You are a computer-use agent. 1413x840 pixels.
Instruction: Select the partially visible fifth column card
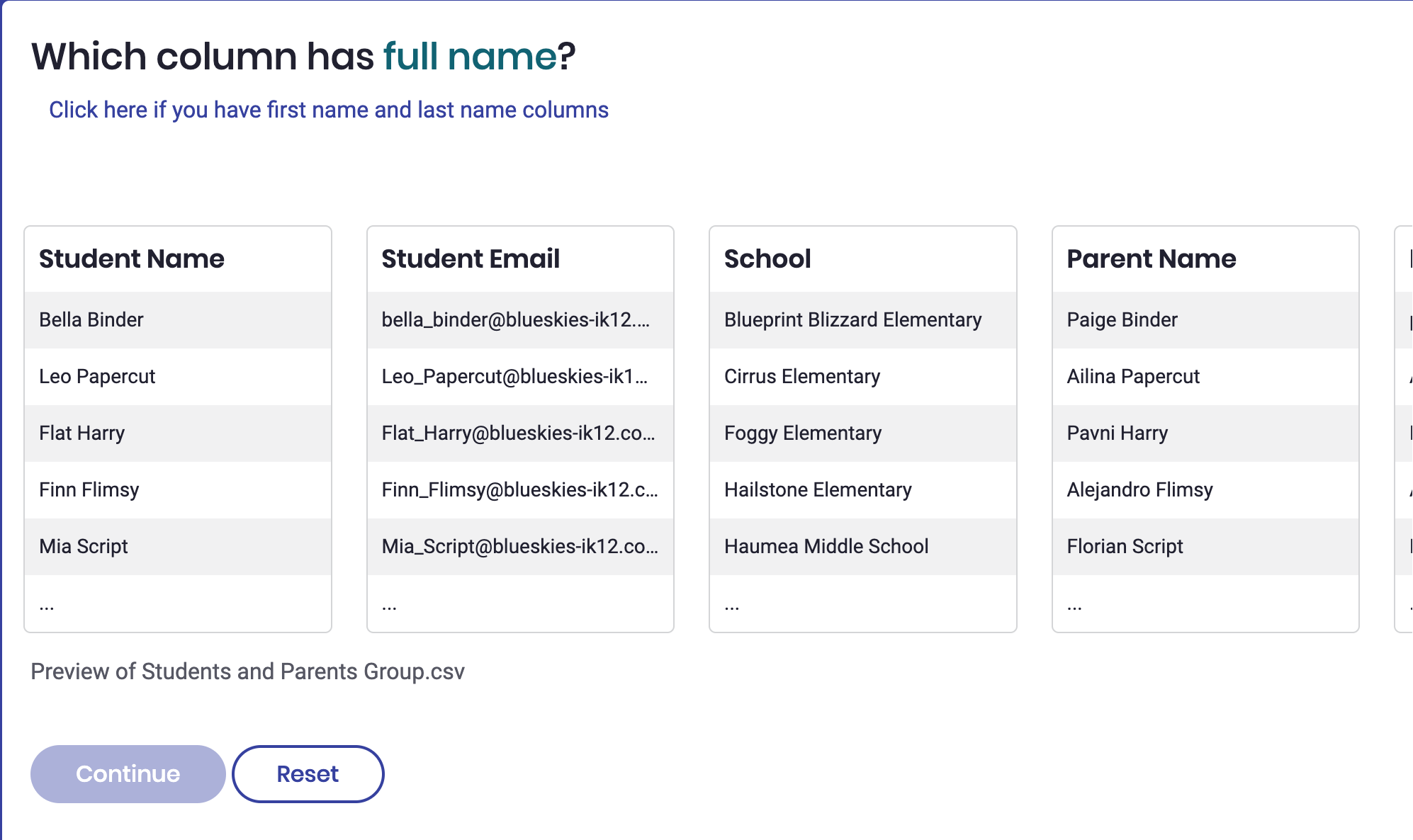pyautogui.click(x=1404, y=429)
